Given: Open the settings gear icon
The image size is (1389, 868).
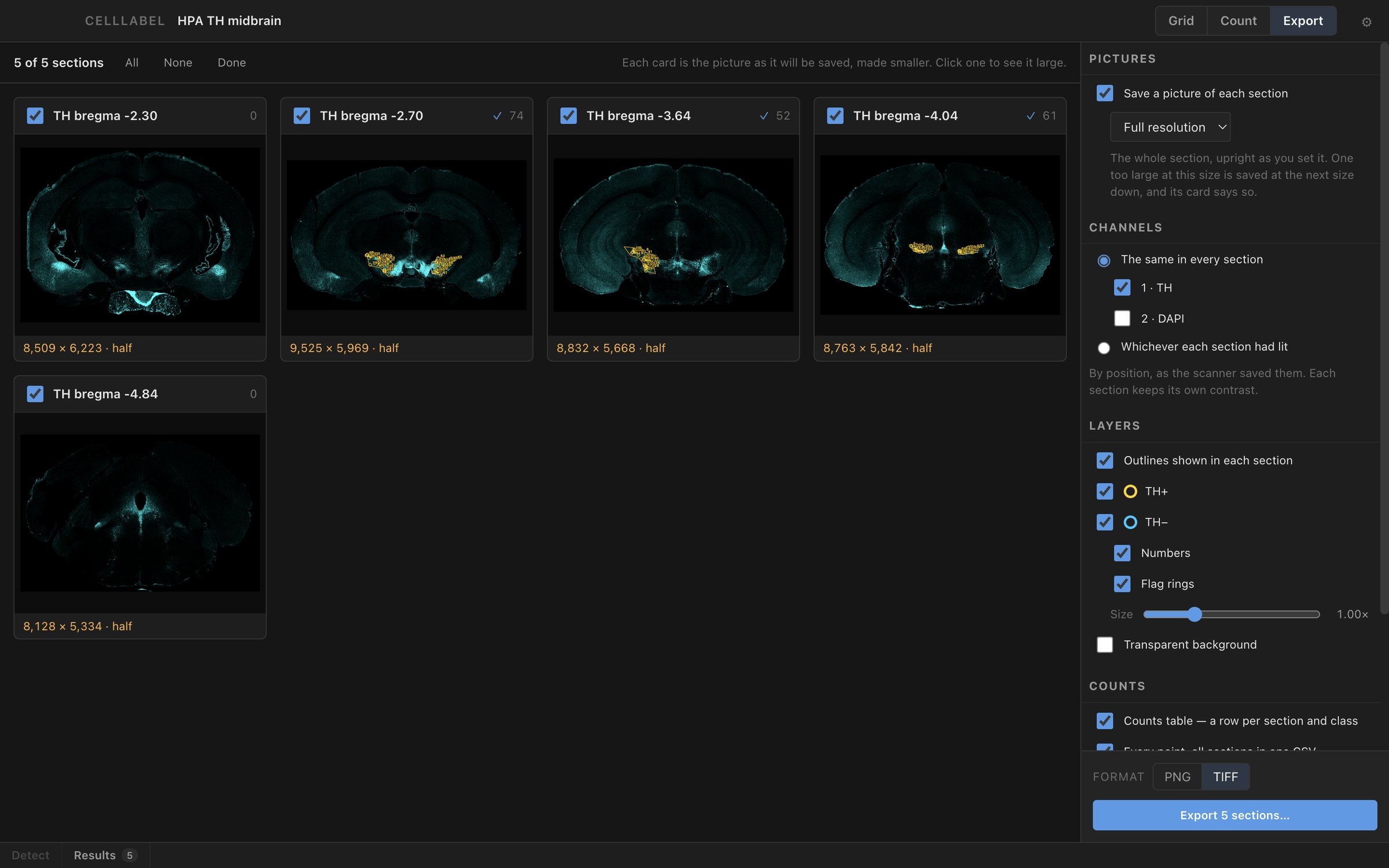Looking at the screenshot, I should (1366, 21).
